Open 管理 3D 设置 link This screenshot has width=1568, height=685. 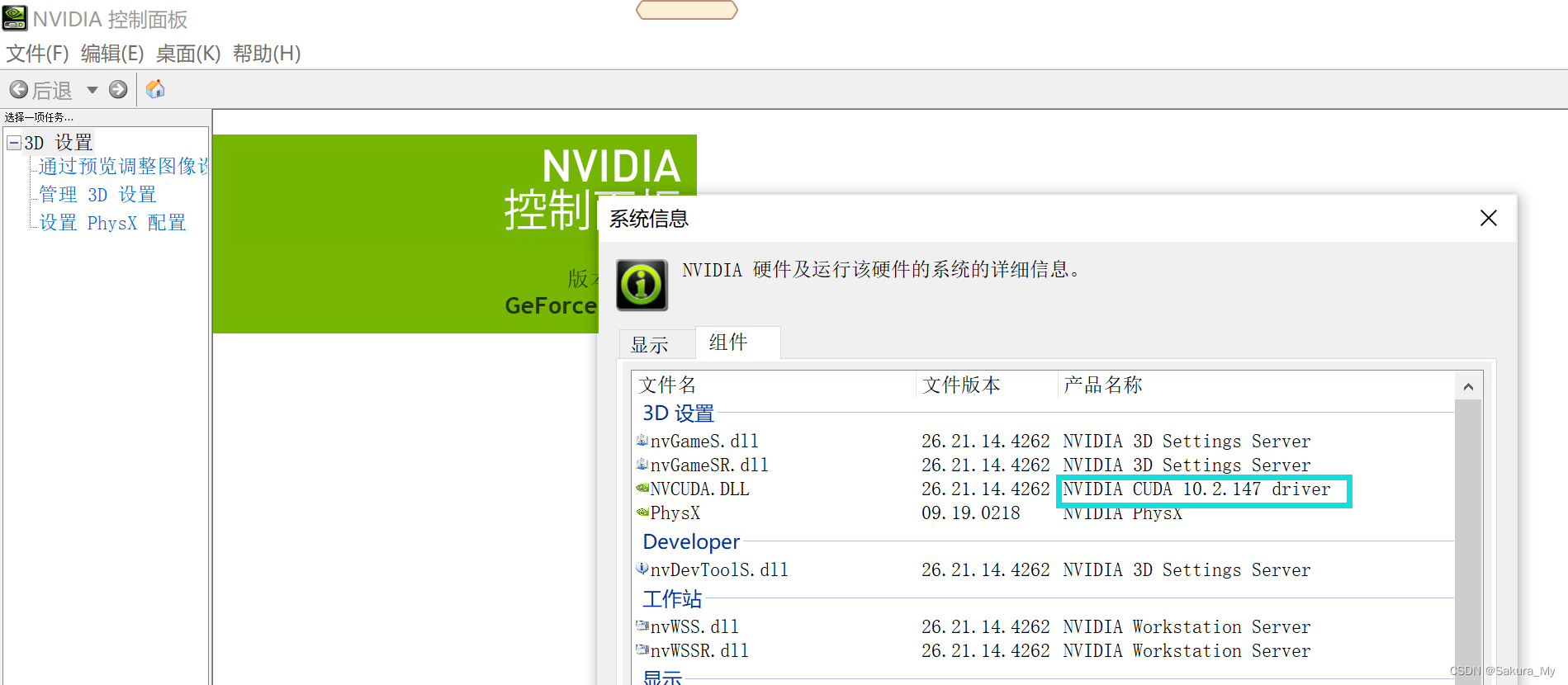97,195
